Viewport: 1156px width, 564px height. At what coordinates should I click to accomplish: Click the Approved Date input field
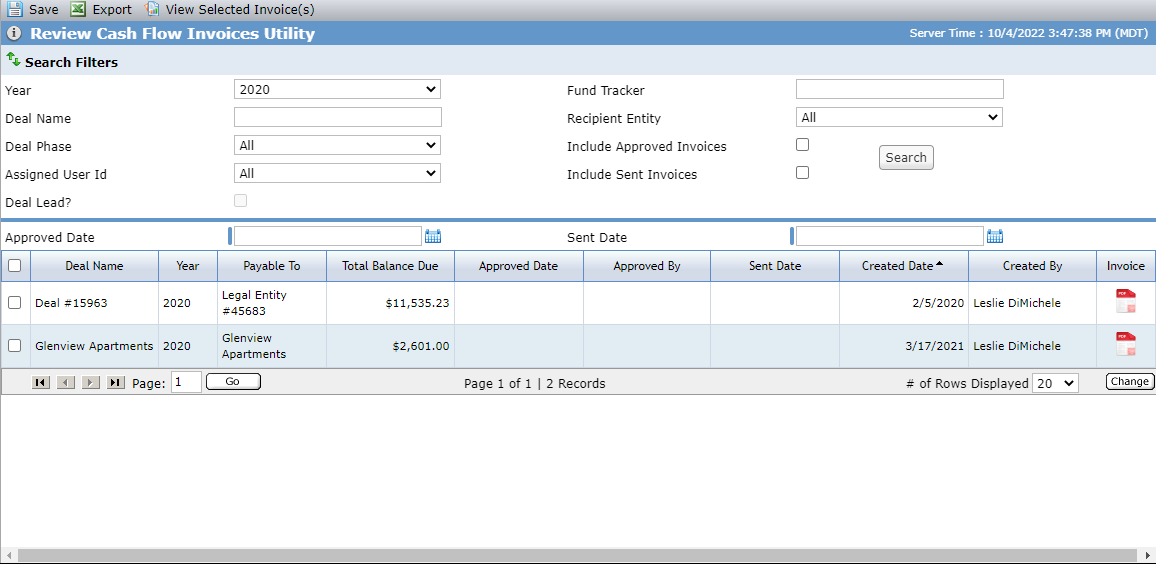[327, 236]
